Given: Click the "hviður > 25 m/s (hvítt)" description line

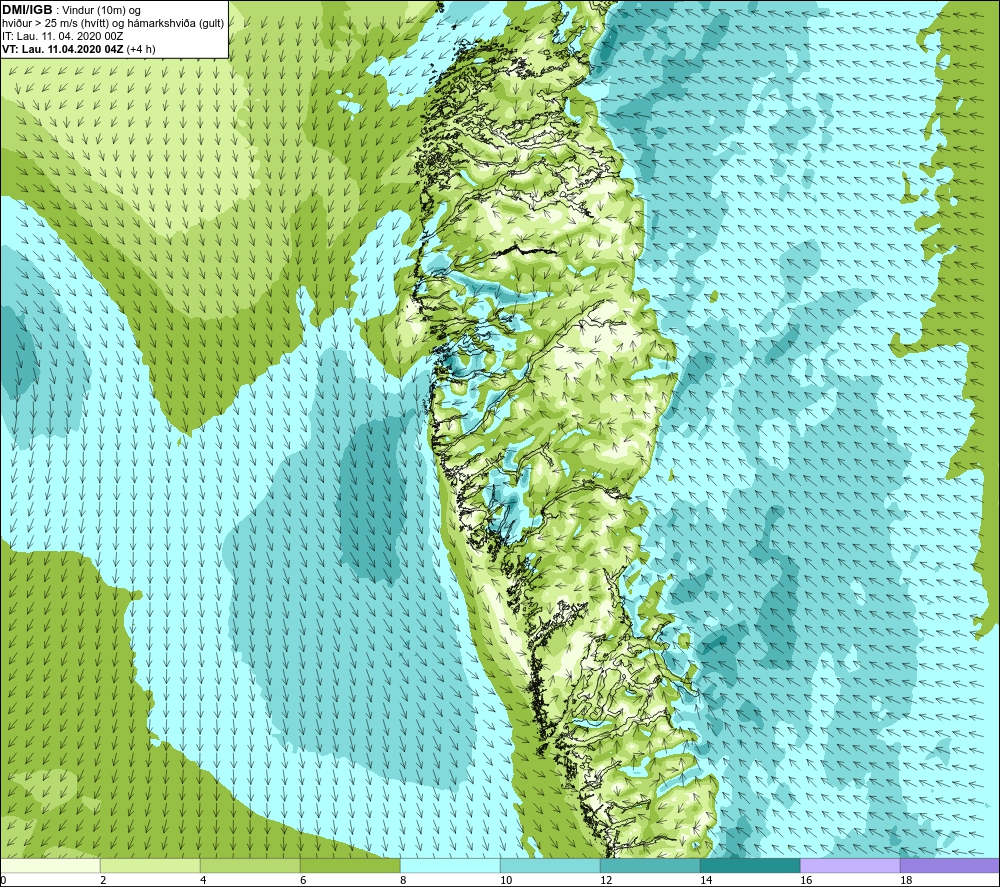Looking at the screenshot, I should click(113, 23).
